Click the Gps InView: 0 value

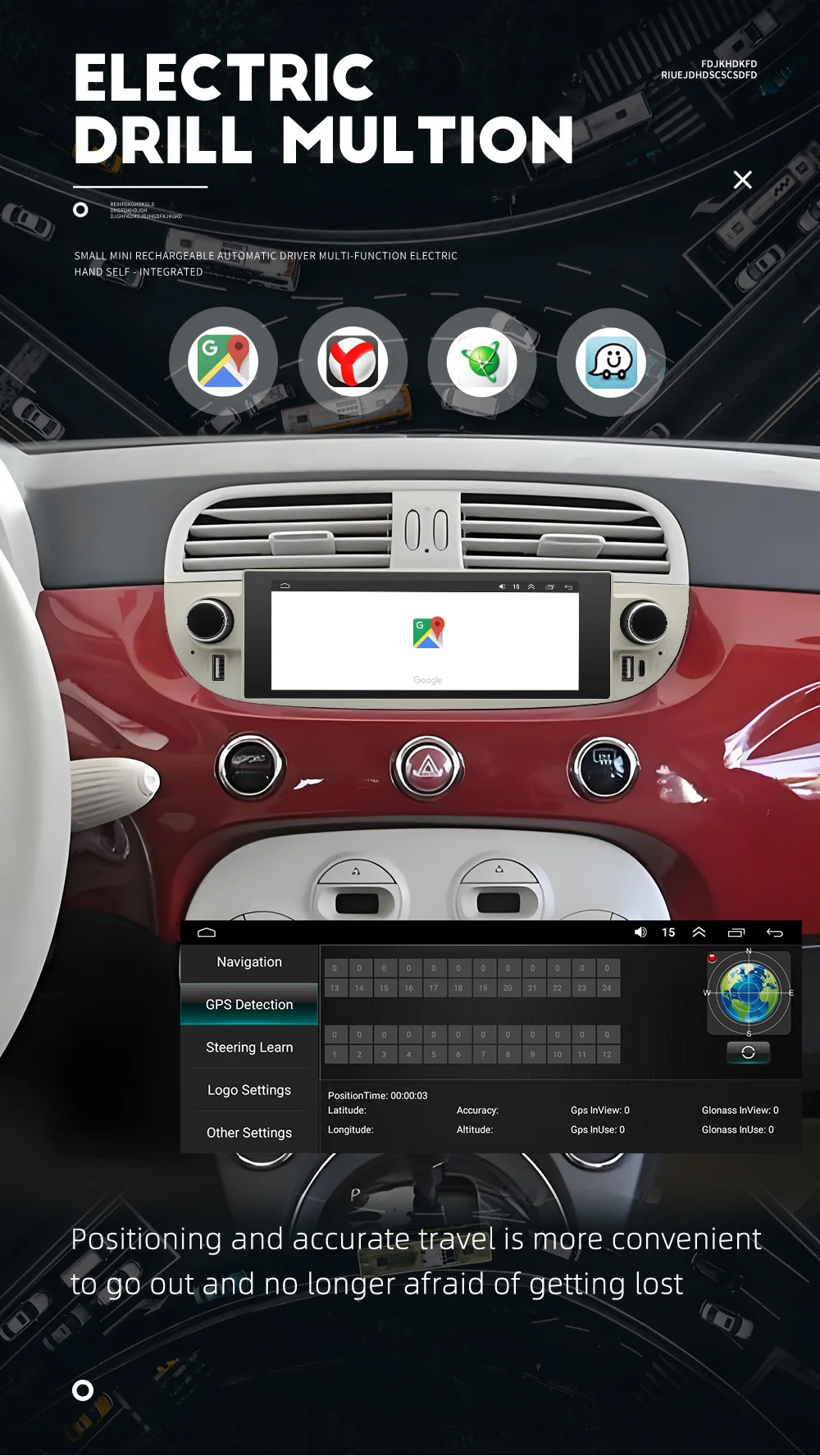600,1111
